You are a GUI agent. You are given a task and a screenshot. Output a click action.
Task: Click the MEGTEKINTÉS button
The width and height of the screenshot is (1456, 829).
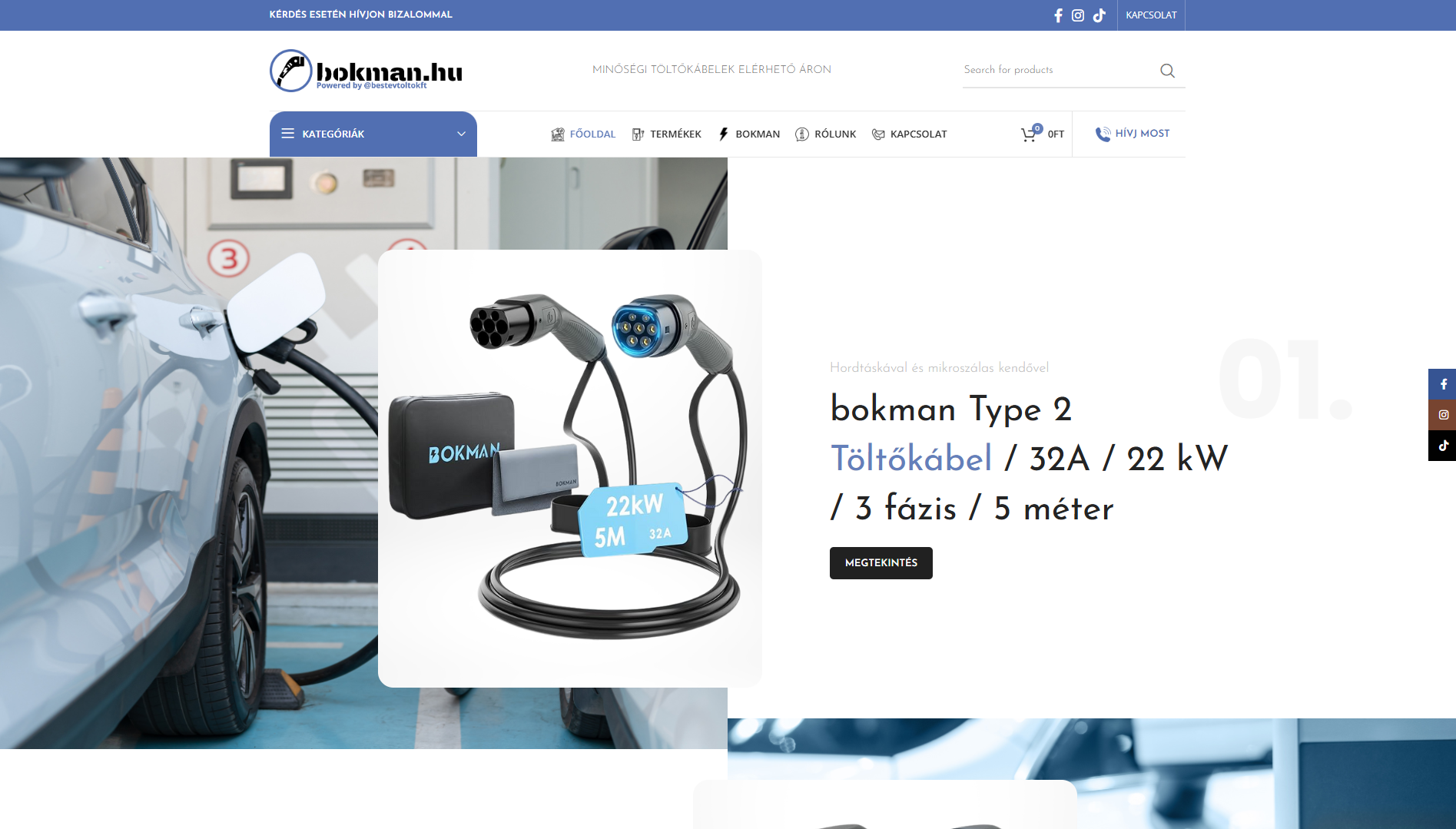881,562
